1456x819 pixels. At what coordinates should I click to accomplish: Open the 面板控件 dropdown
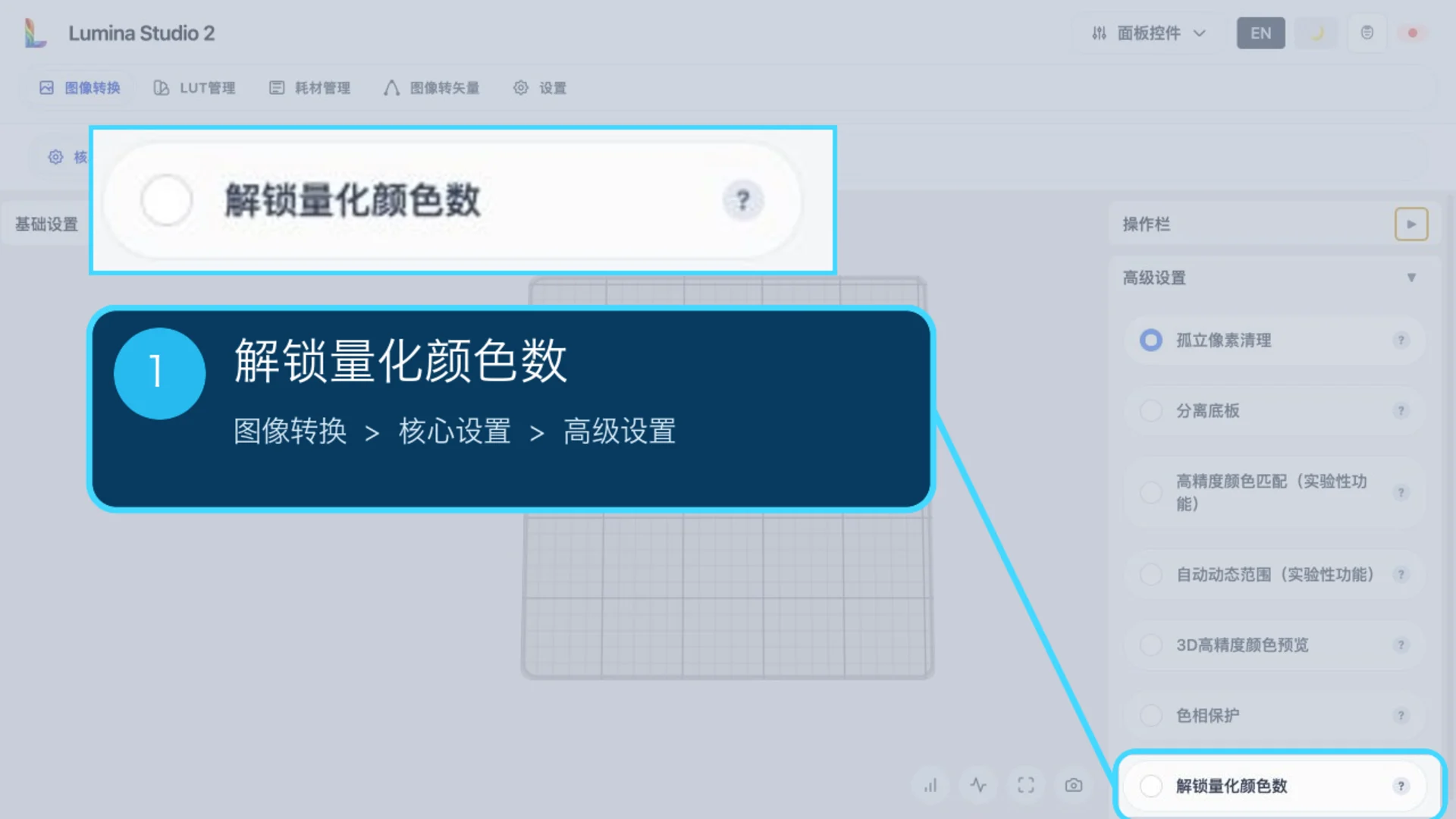tap(1148, 33)
